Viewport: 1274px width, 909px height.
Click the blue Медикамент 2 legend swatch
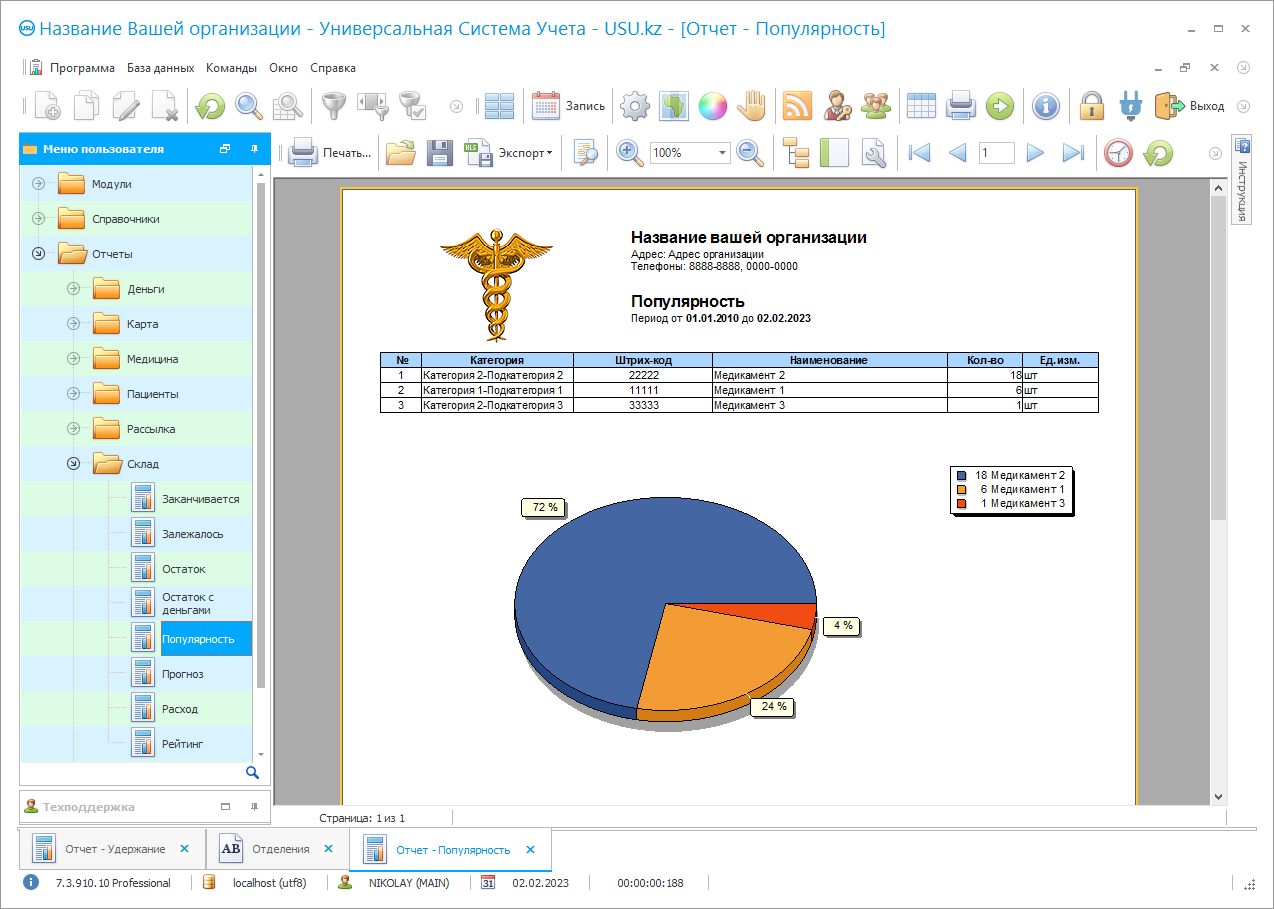click(x=962, y=475)
